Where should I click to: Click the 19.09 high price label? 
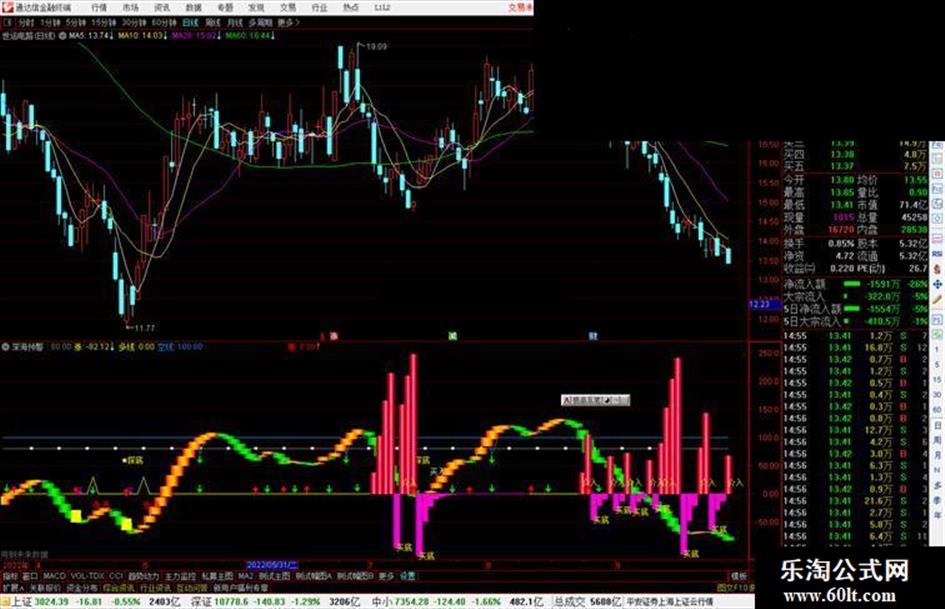[x=377, y=46]
